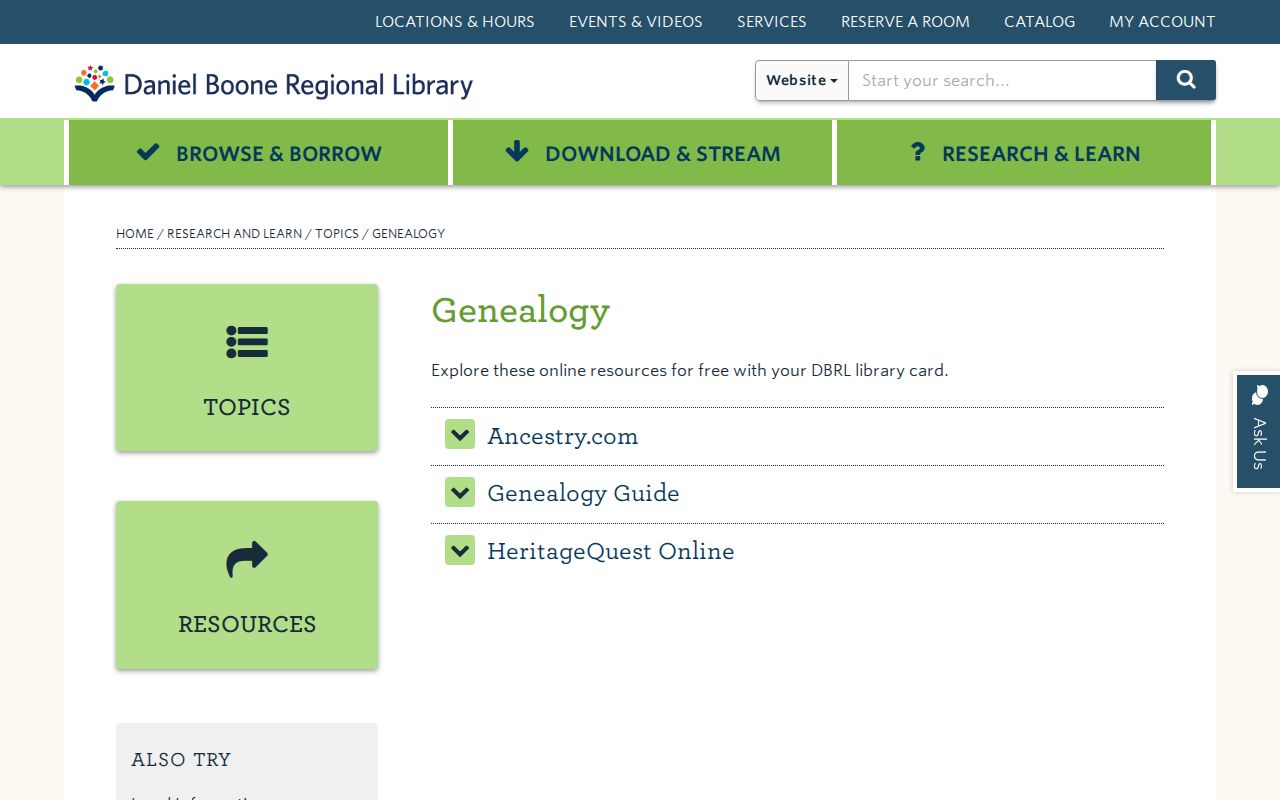Open the Ask Us side tab
Screen dimensions: 1280x800
pos(1258,430)
